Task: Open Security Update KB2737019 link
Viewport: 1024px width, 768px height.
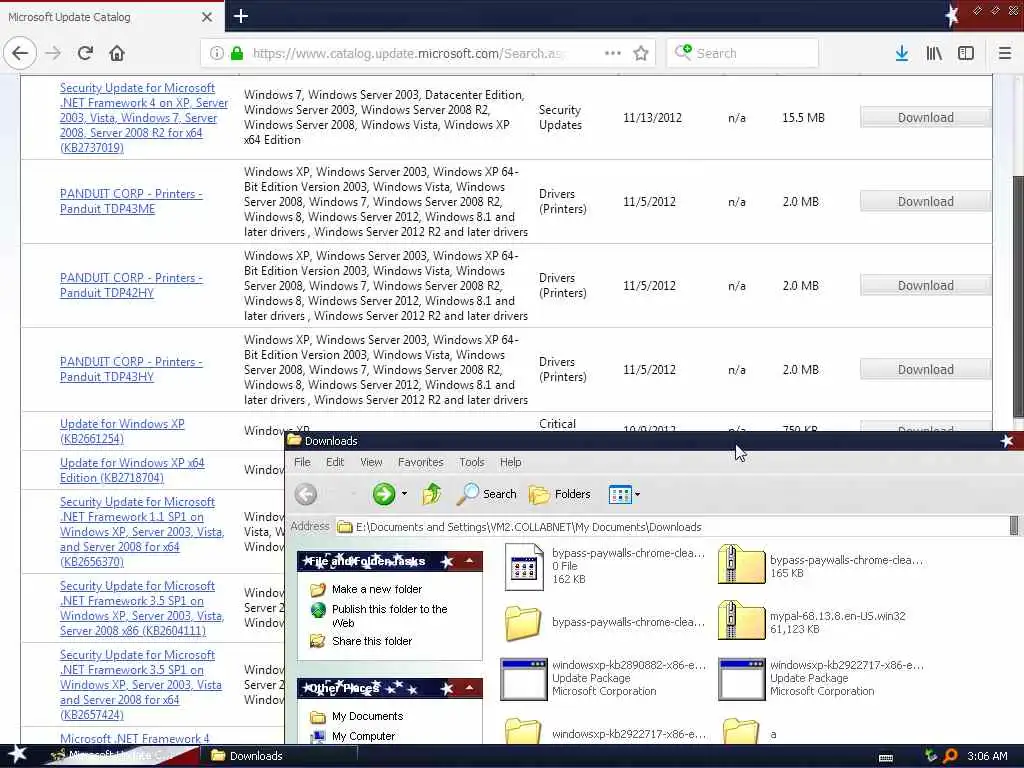Action: point(144,118)
